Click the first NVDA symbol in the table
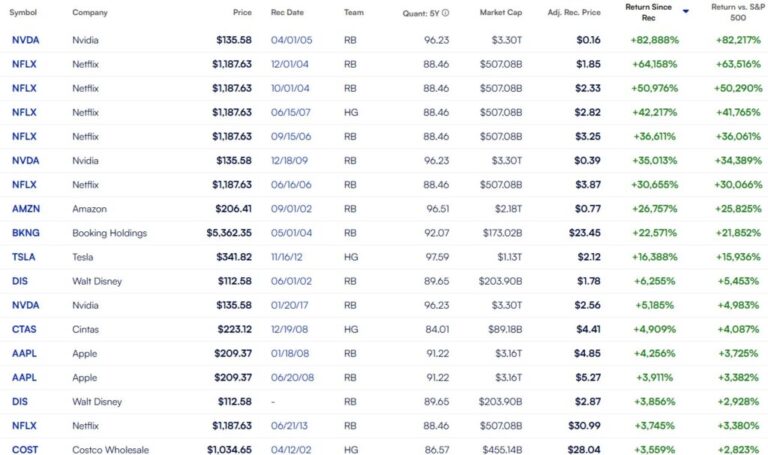Viewport: 768px width, 455px height. pyautogui.click(x=26, y=40)
